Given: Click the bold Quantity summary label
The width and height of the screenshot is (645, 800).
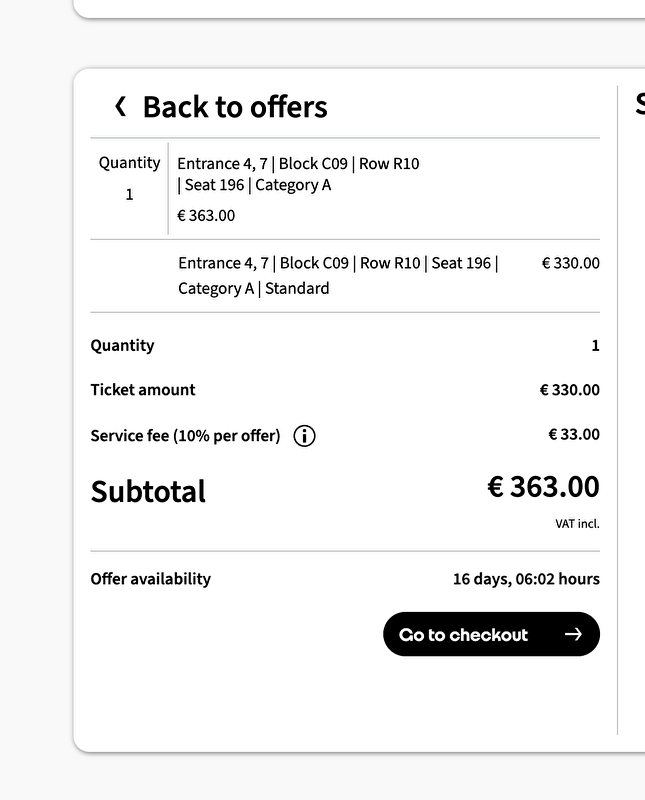Looking at the screenshot, I should 122,345.
